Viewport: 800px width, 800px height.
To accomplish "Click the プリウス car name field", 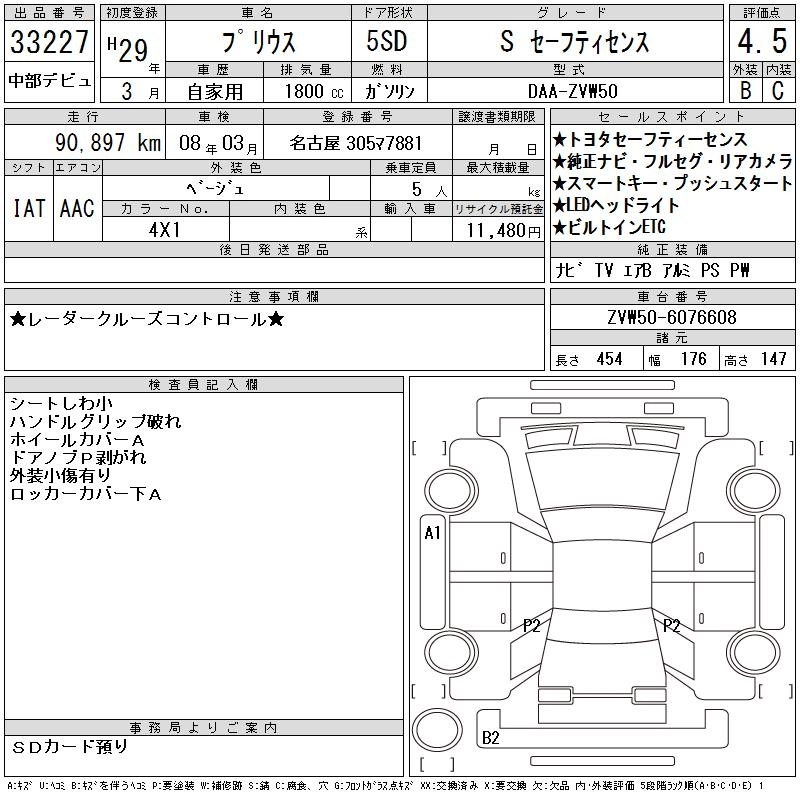I will click(257, 42).
